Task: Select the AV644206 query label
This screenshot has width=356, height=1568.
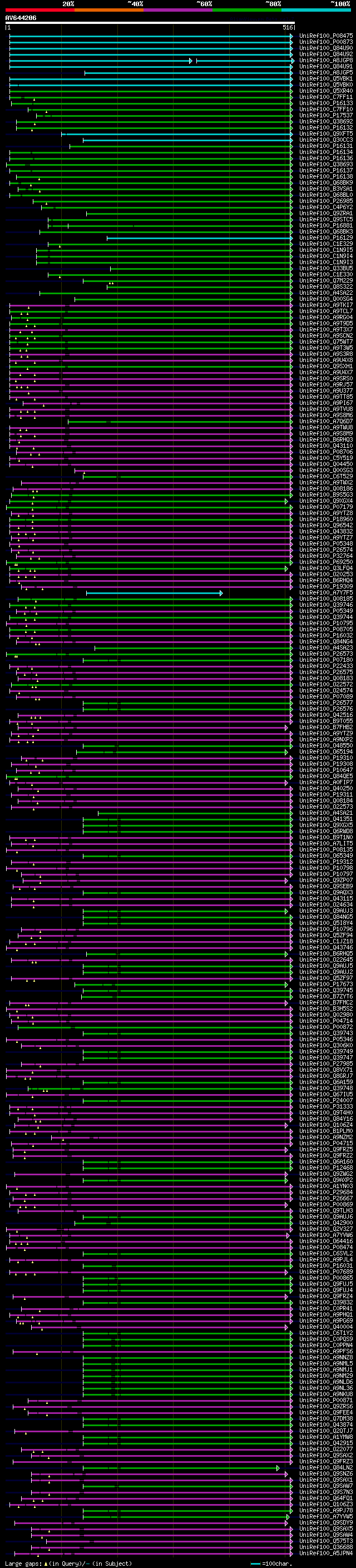Action: [21, 18]
